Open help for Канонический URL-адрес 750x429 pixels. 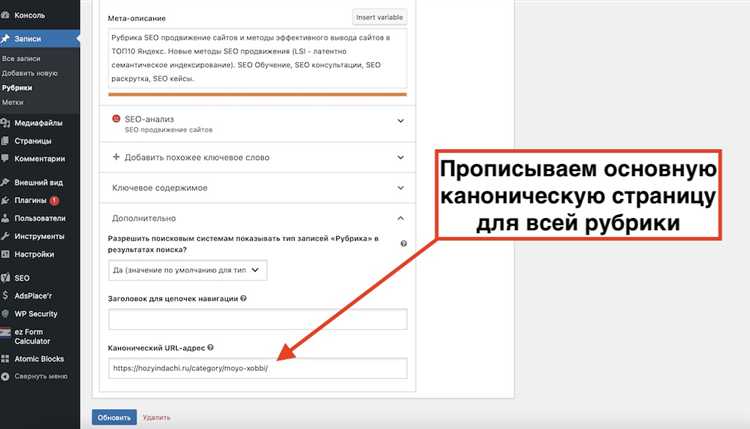point(210,348)
